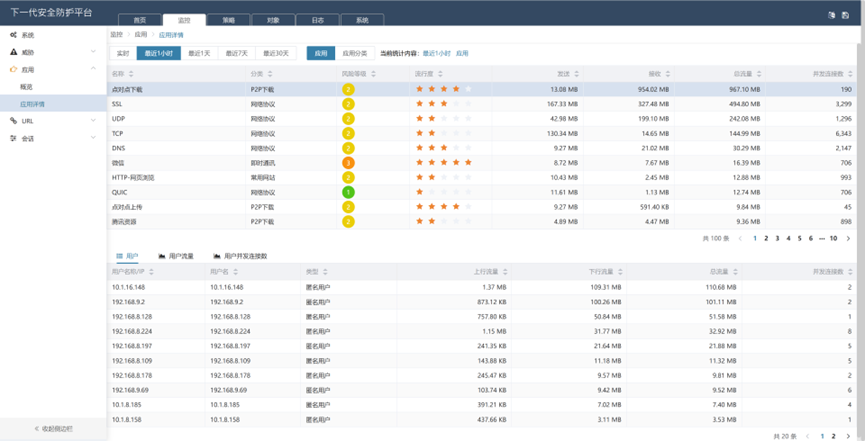Sort the application table by 发送
The width and height of the screenshot is (865, 441).
pos(576,74)
